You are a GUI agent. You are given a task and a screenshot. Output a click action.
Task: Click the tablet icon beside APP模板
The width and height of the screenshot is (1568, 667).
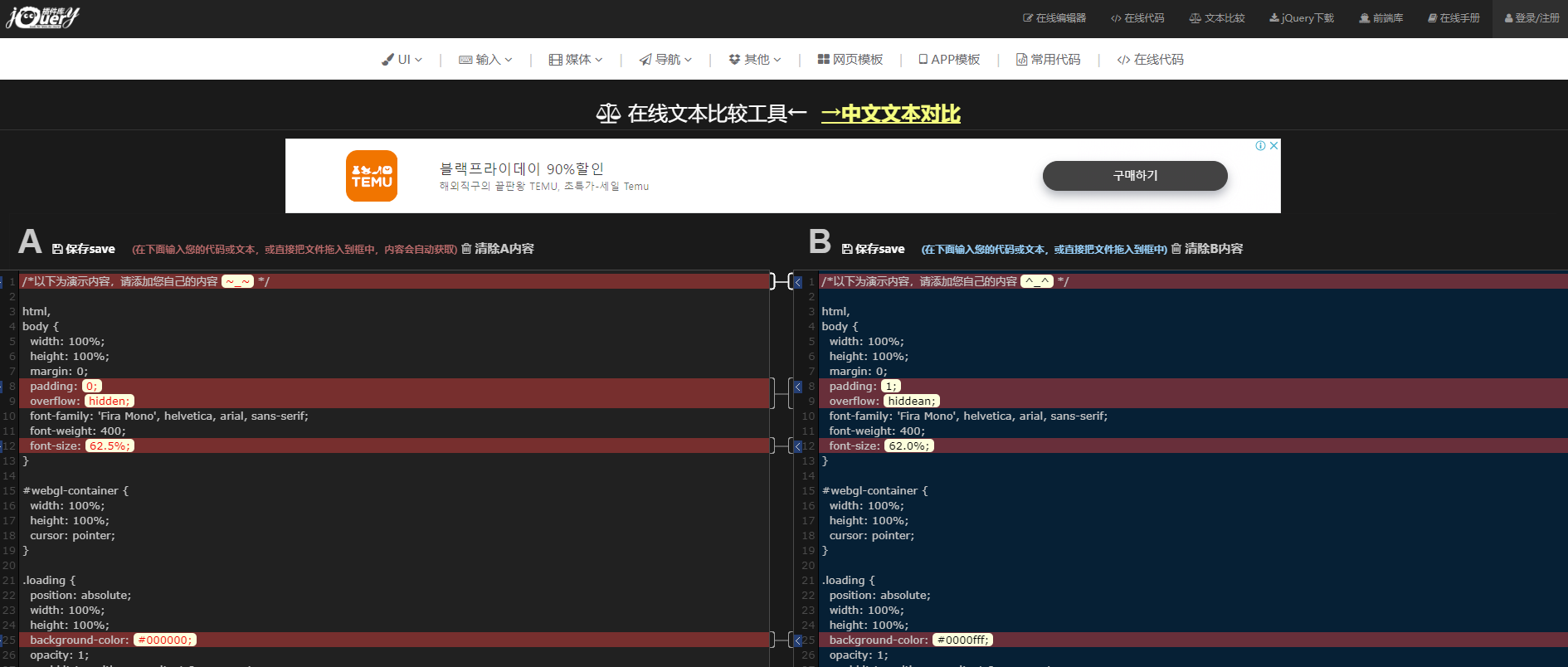point(923,60)
